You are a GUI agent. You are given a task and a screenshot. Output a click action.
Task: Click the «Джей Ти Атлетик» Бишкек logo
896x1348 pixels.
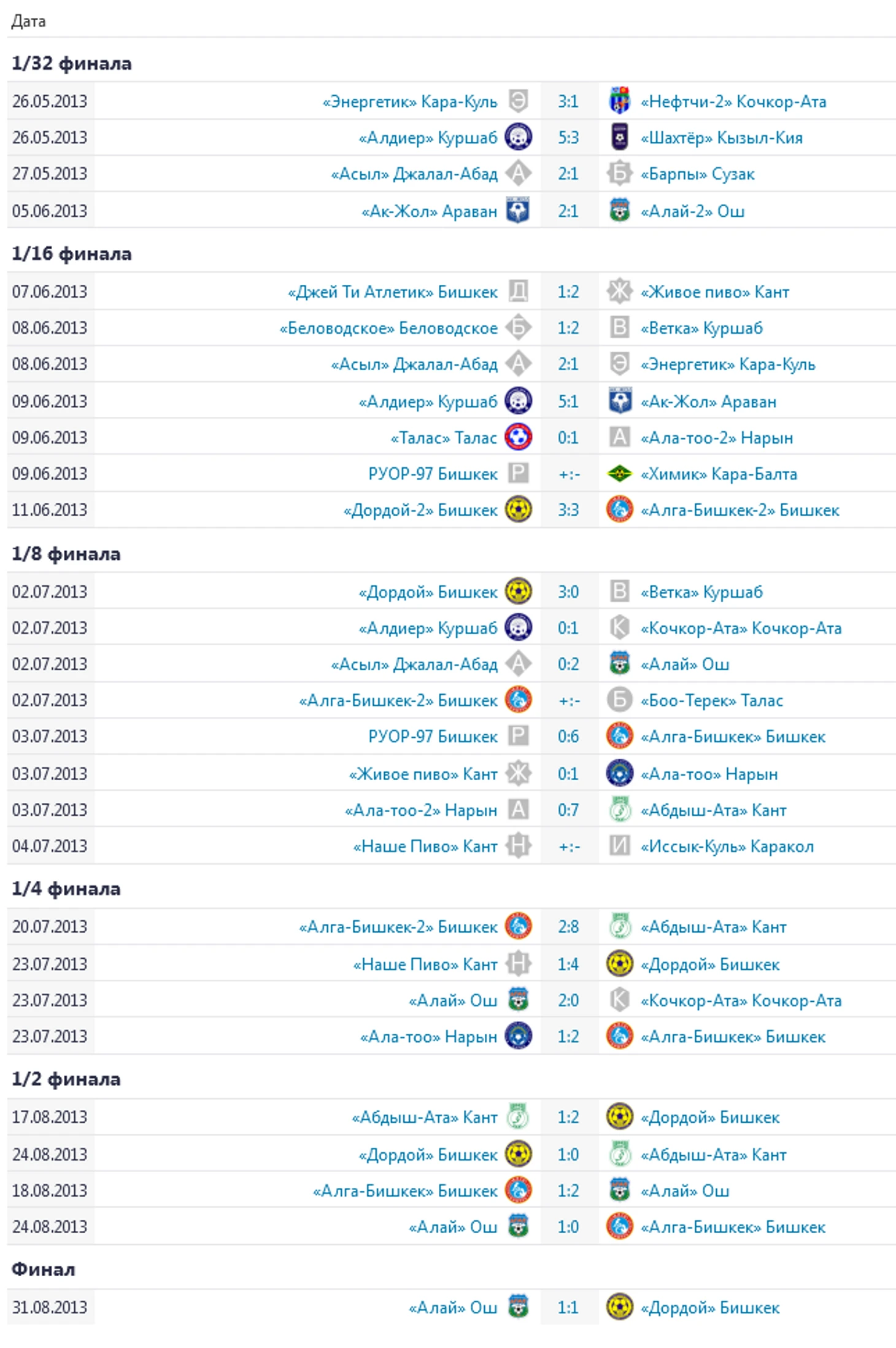coord(518,292)
